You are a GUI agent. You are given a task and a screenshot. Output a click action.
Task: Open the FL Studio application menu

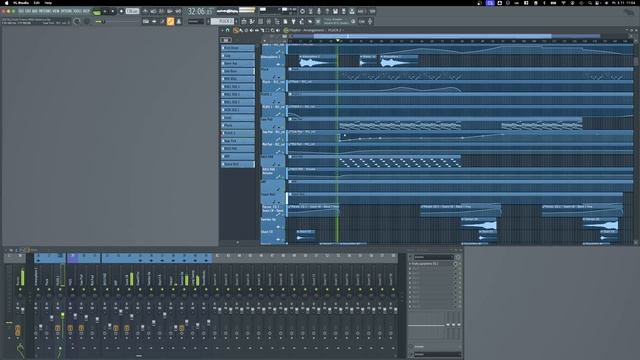(21, 3)
